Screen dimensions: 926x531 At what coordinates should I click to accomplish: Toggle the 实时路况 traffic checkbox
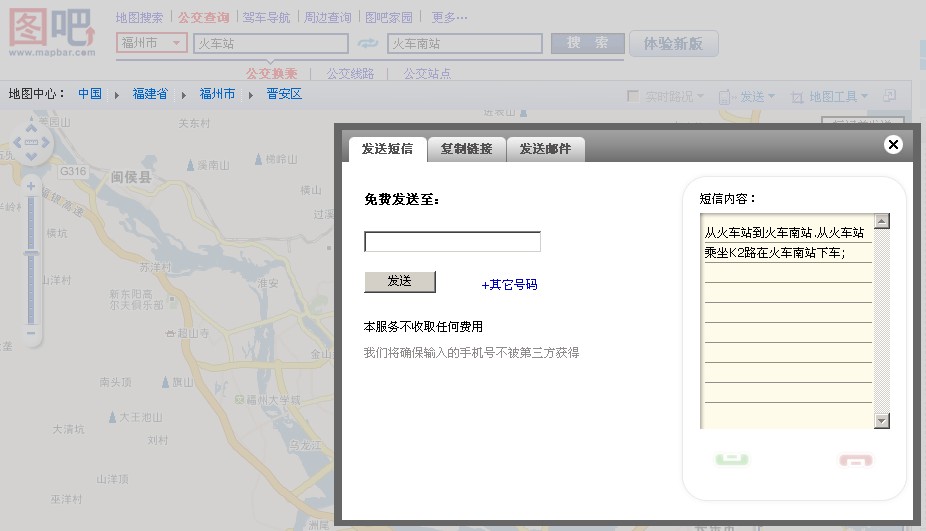click(x=632, y=96)
